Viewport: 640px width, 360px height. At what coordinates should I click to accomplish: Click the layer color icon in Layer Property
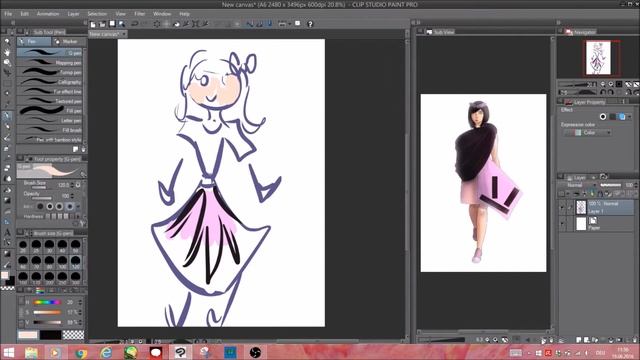tap(622, 117)
